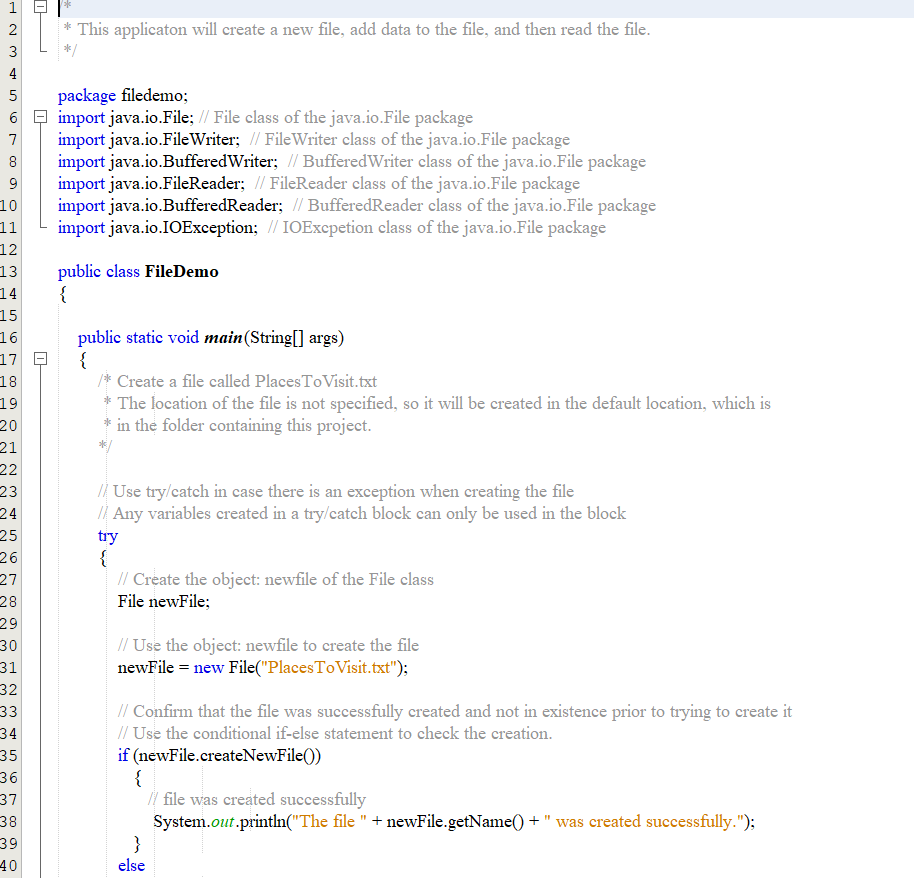Click 'File newFile;' declaration on line 28

coord(164,602)
